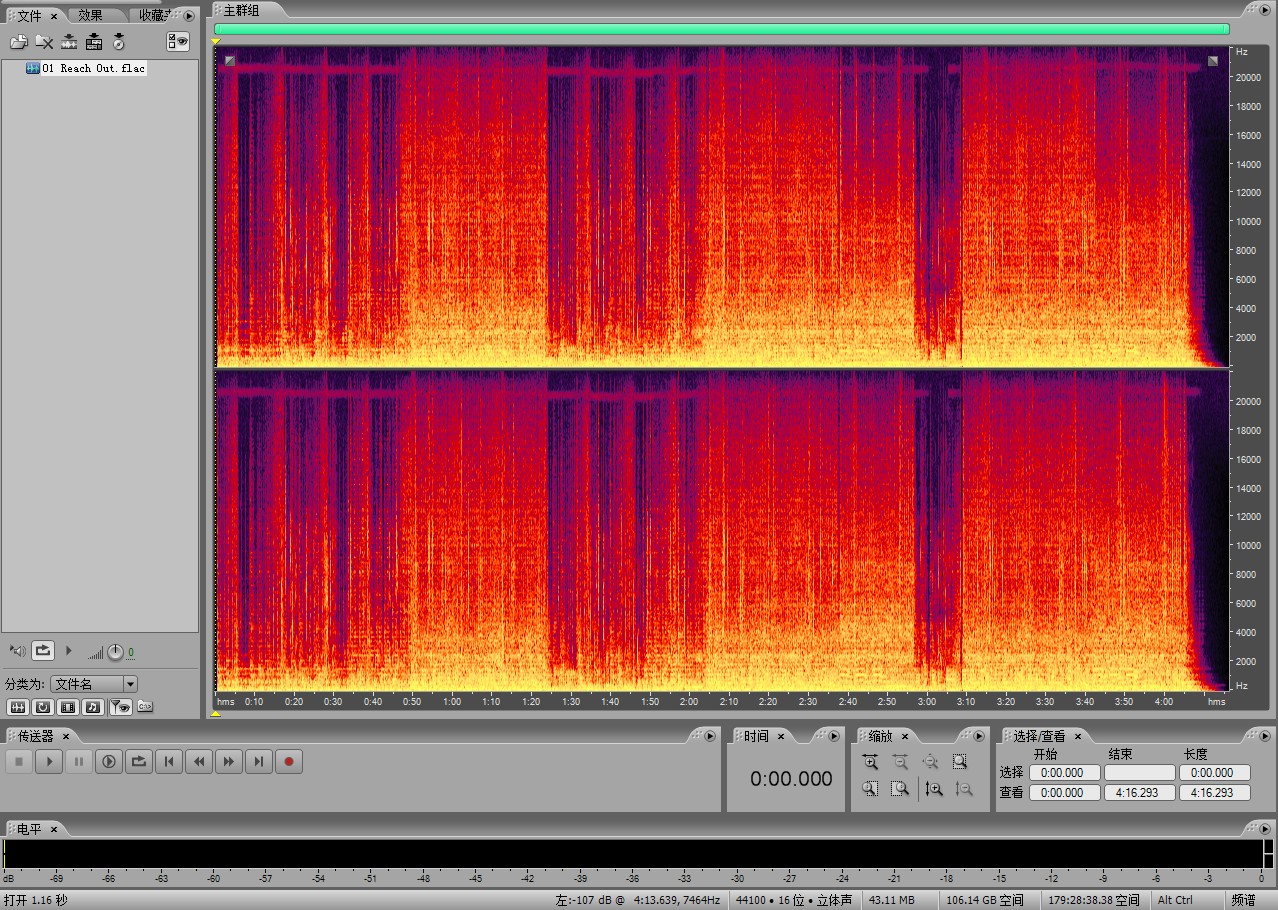Image resolution: width=1278 pixels, height=910 pixels.
Task: Click the Zoom In Vertically icon
Action: 934,789
